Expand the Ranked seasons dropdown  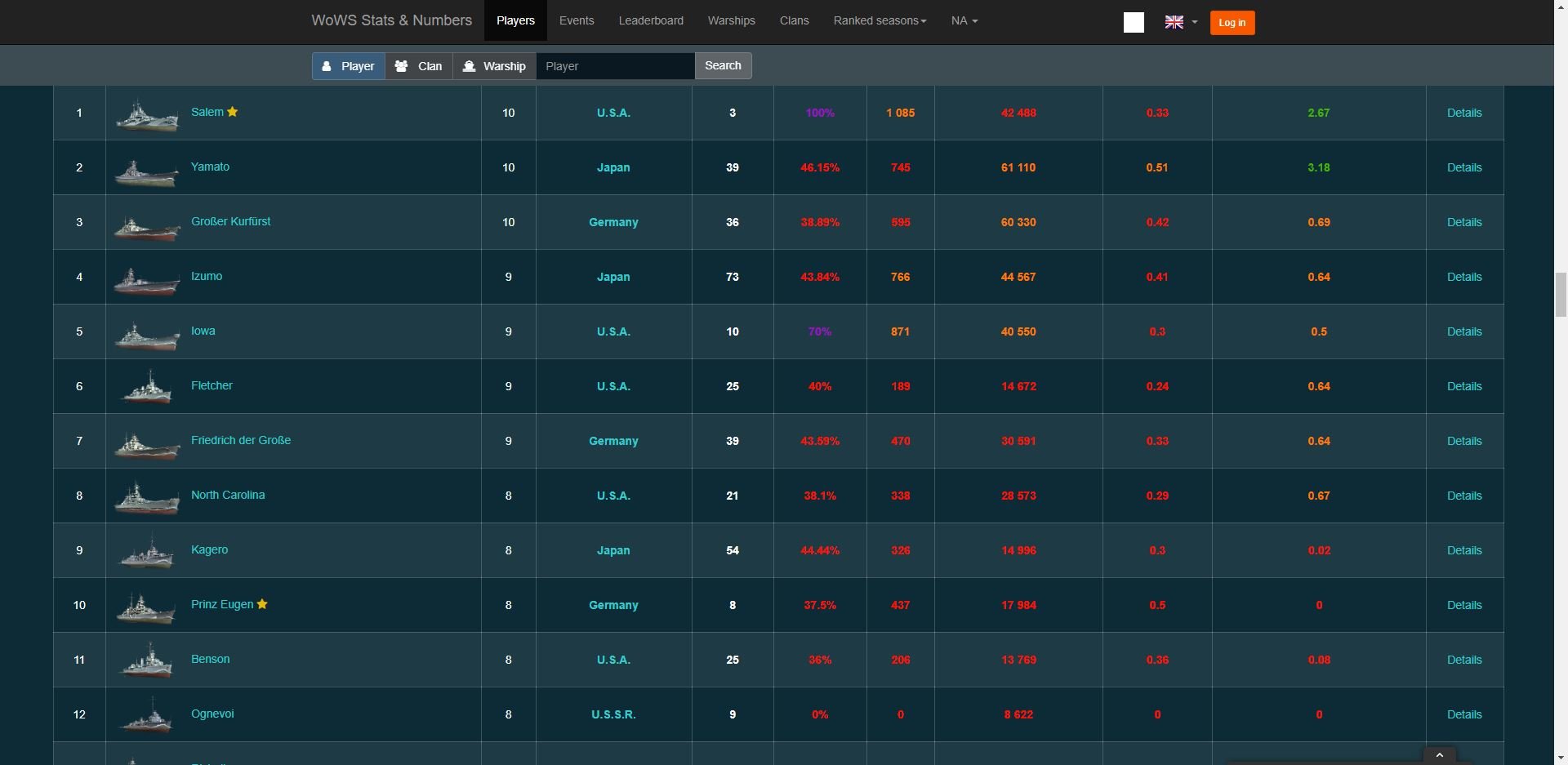pos(880,20)
